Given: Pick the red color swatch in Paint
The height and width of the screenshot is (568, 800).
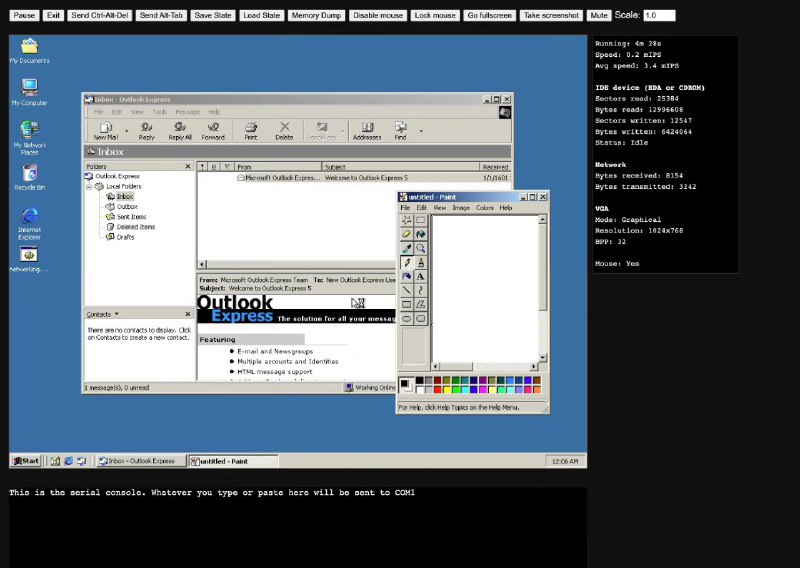Looking at the screenshot, I should tap(437, 390).
